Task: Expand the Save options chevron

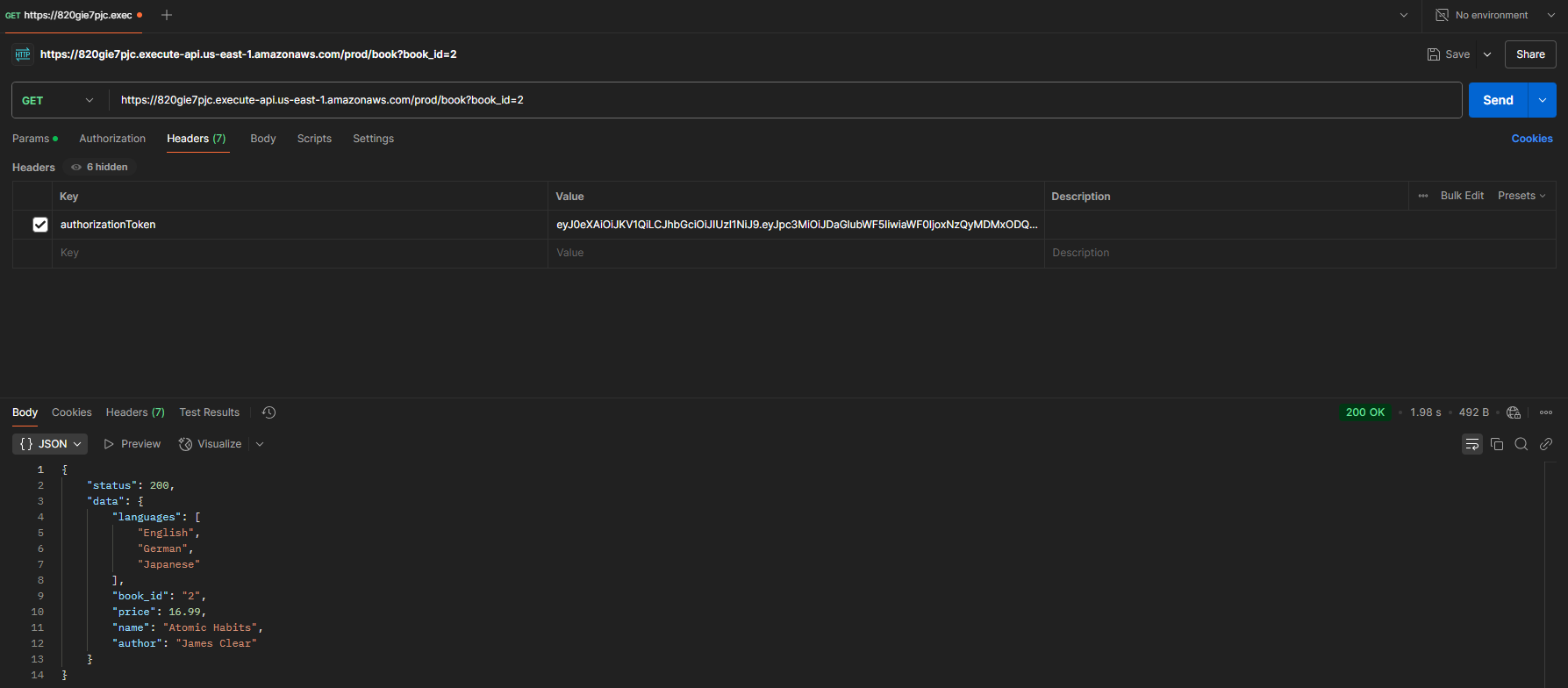Action: click(x=1487, y=54)
